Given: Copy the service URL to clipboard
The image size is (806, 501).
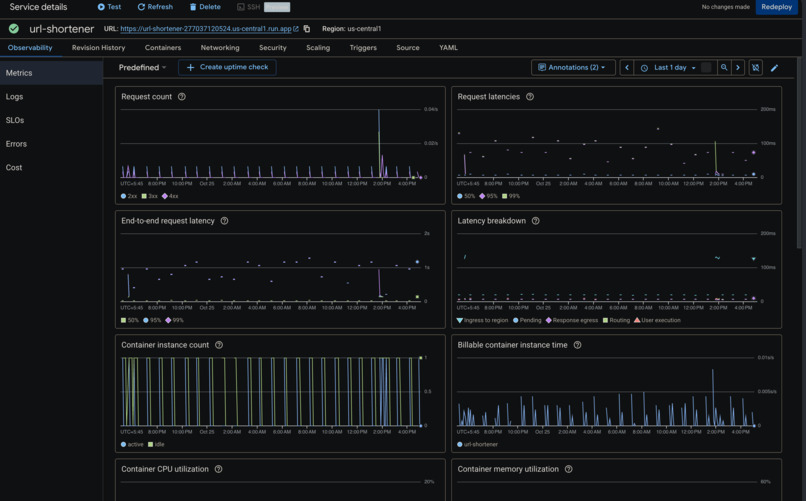Looking at the screenshot, I should click(x=307, y=29).
